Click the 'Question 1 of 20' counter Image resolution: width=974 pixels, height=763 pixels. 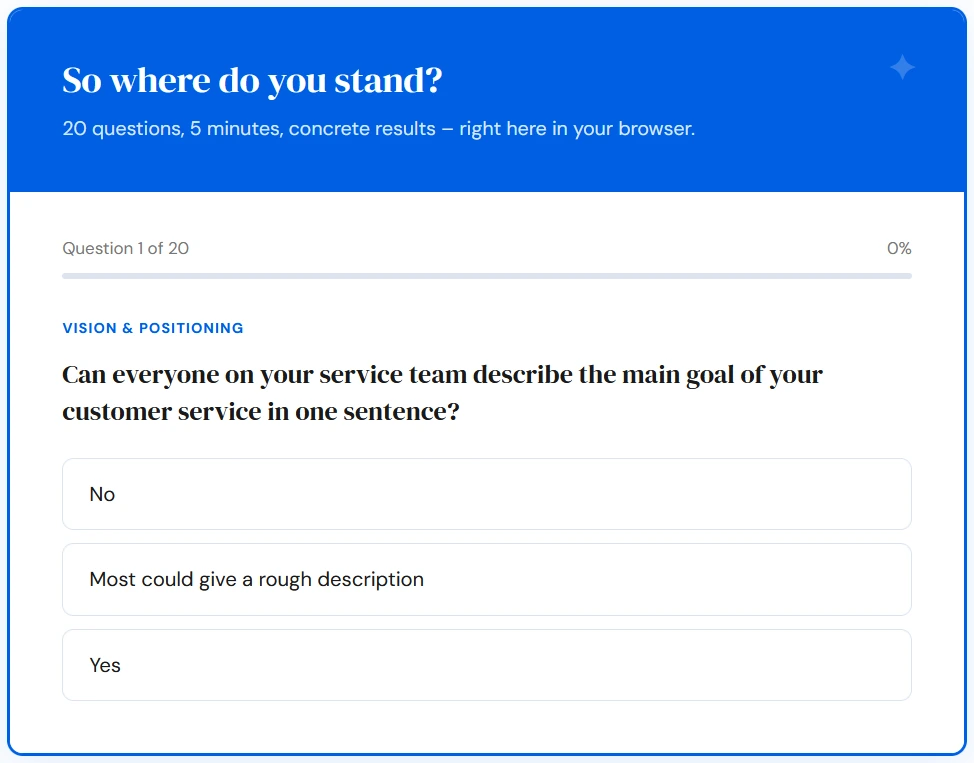pos(126,248)
